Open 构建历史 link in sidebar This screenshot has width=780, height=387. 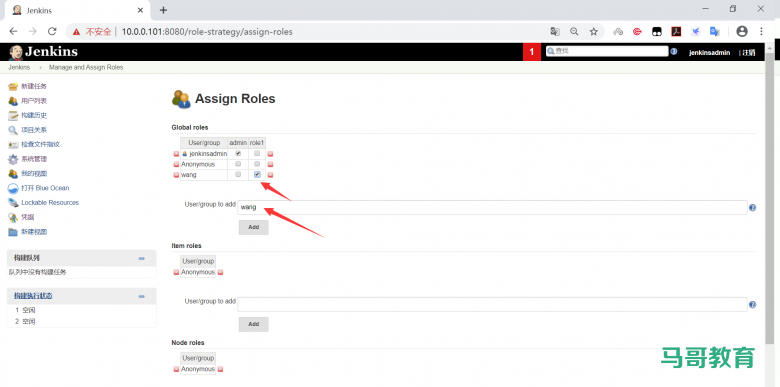[x=34, y=115]
